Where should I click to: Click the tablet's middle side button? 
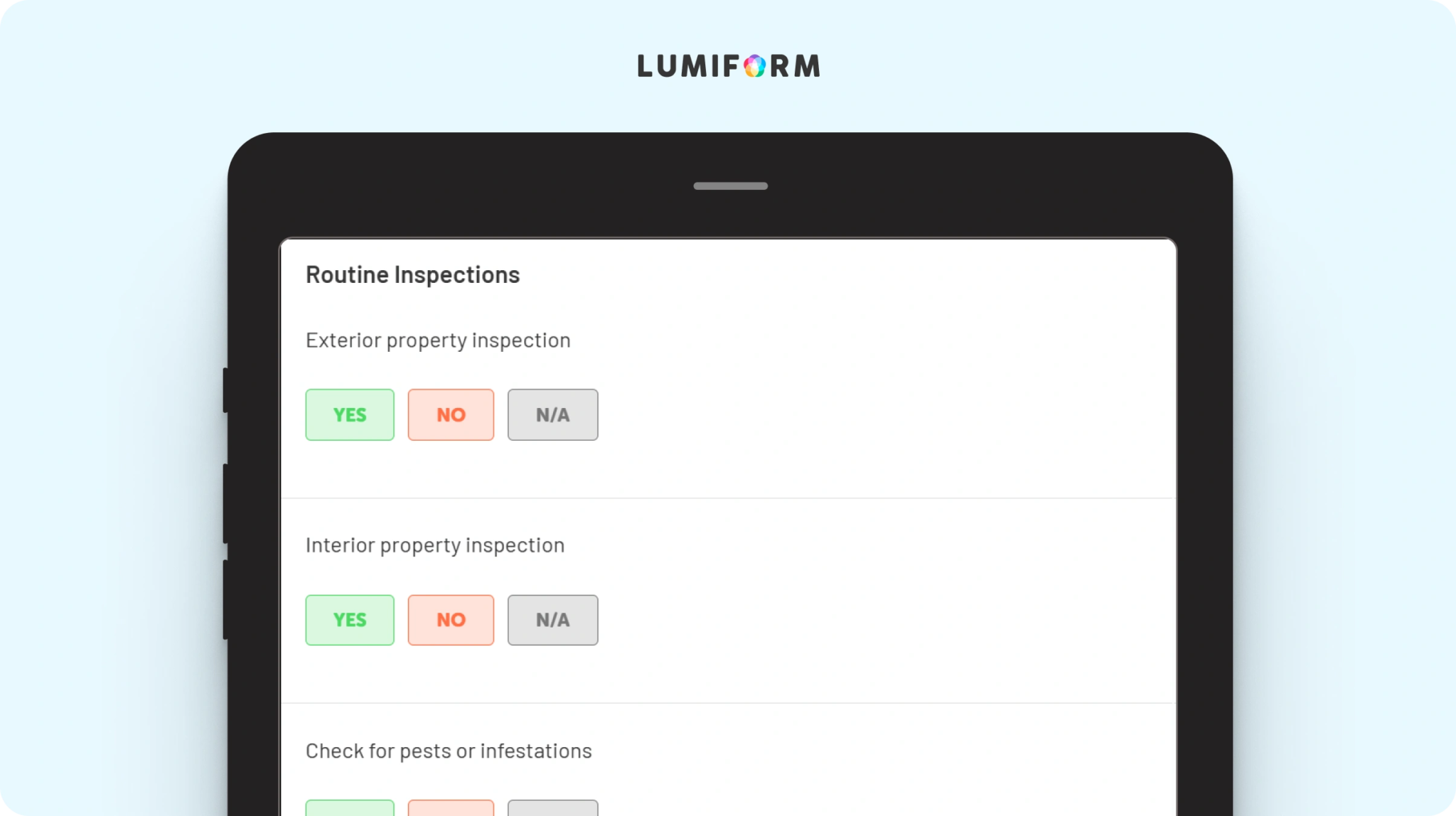point(225,504)
